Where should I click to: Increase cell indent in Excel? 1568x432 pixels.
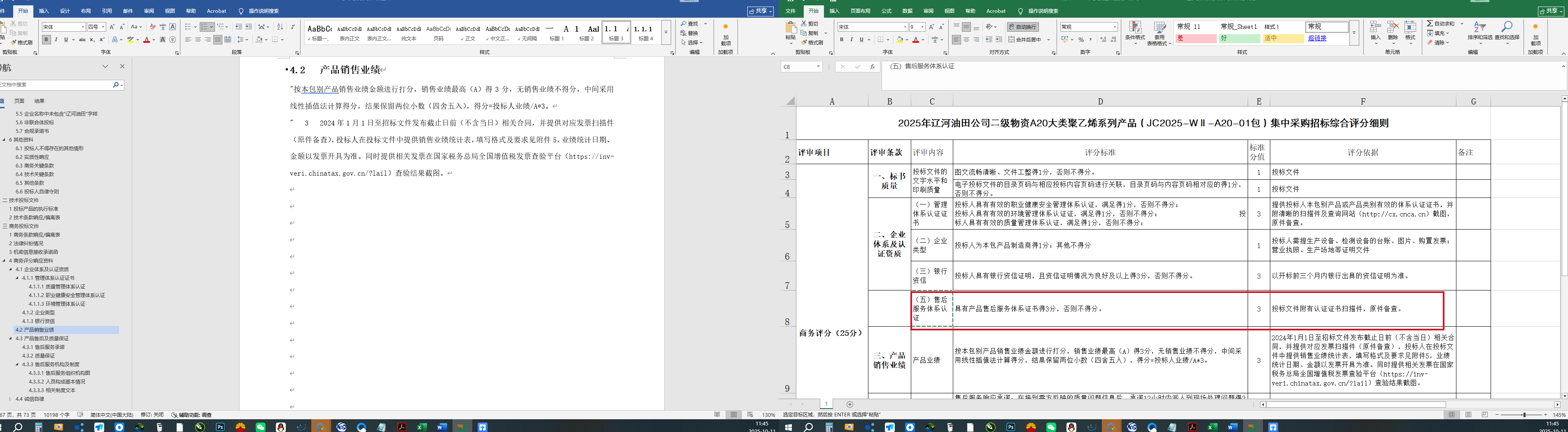click(999, 39)
